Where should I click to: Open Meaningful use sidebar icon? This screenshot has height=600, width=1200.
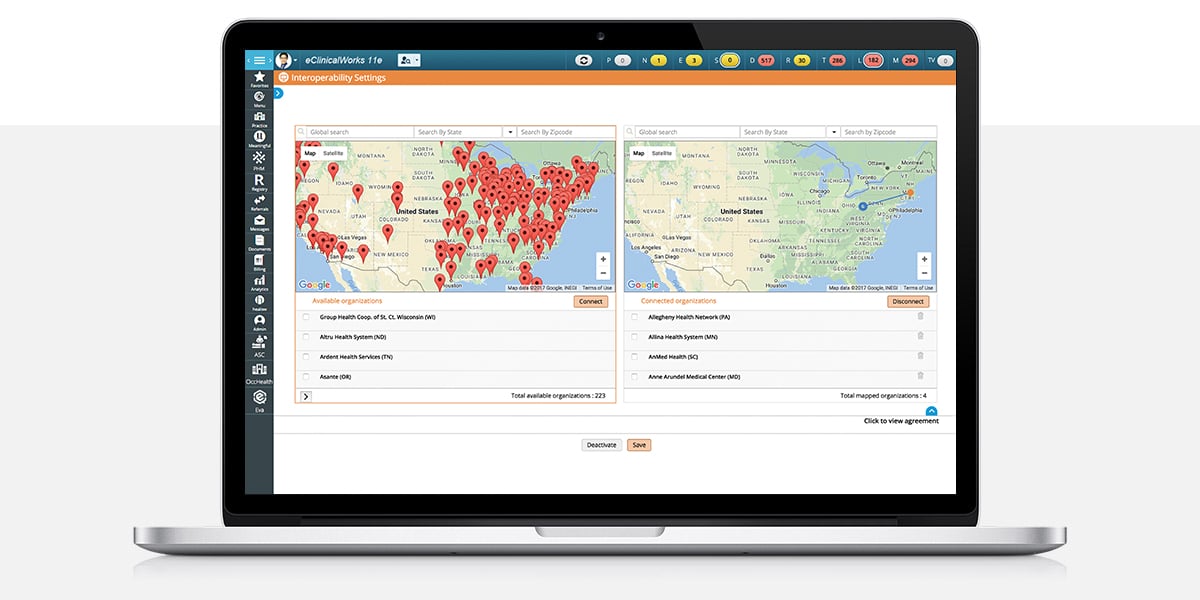point(259,139)
